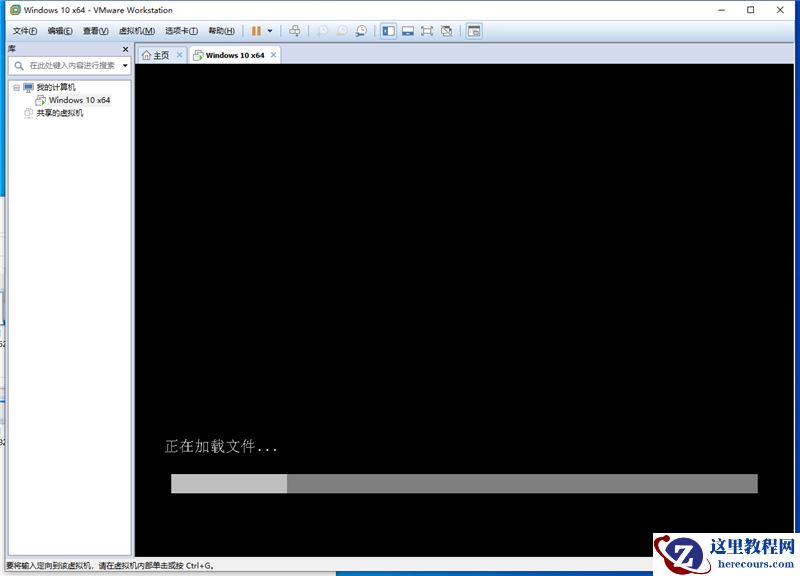Expand the 我的计算机 tree node

(16, 87)
